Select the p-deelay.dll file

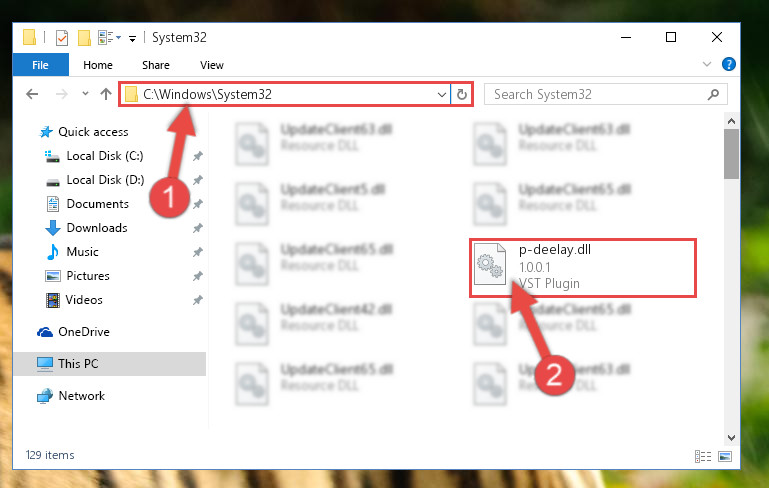pos(583,268)
